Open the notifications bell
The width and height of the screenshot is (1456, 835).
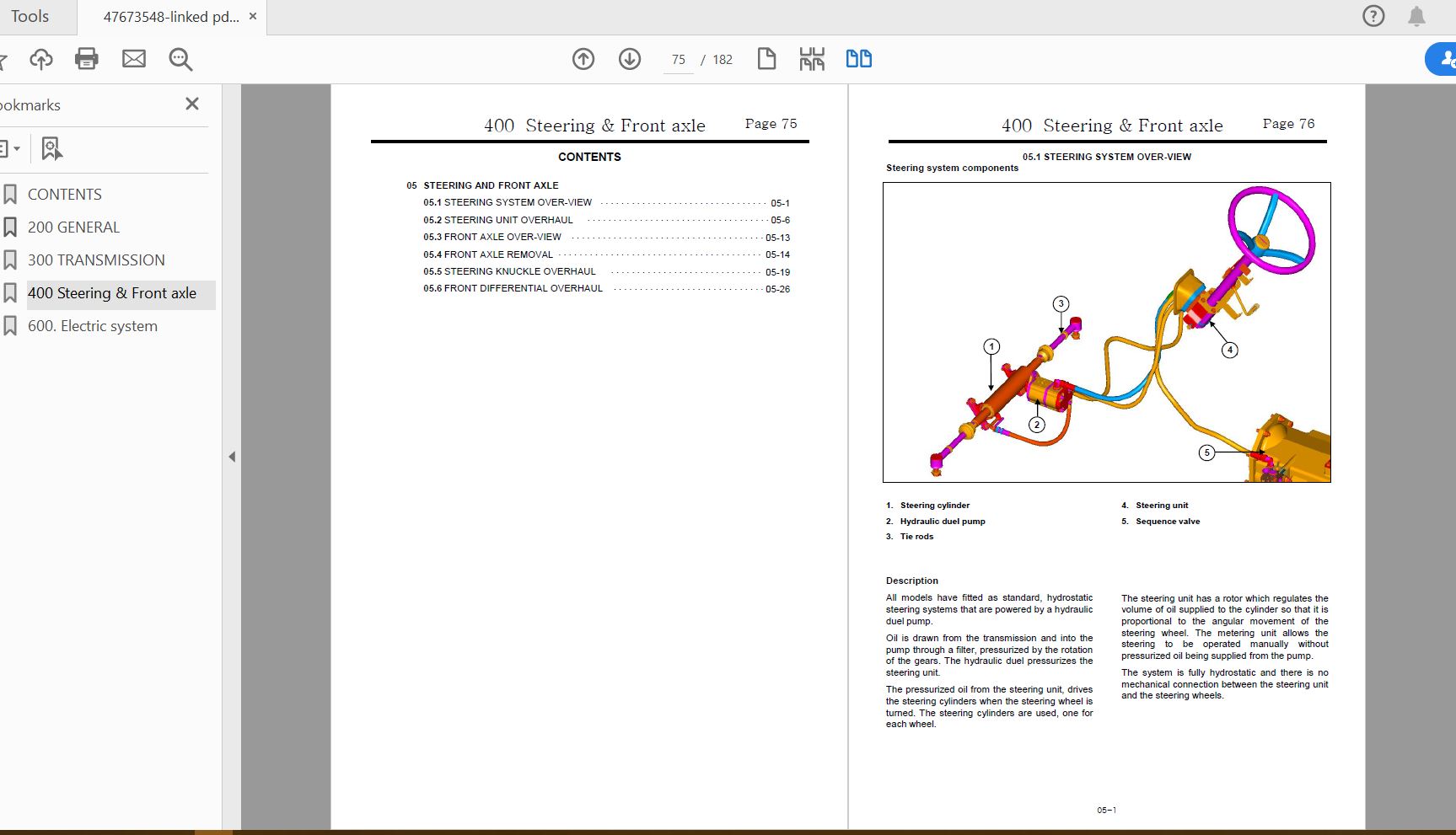(x=1417, y=16)
